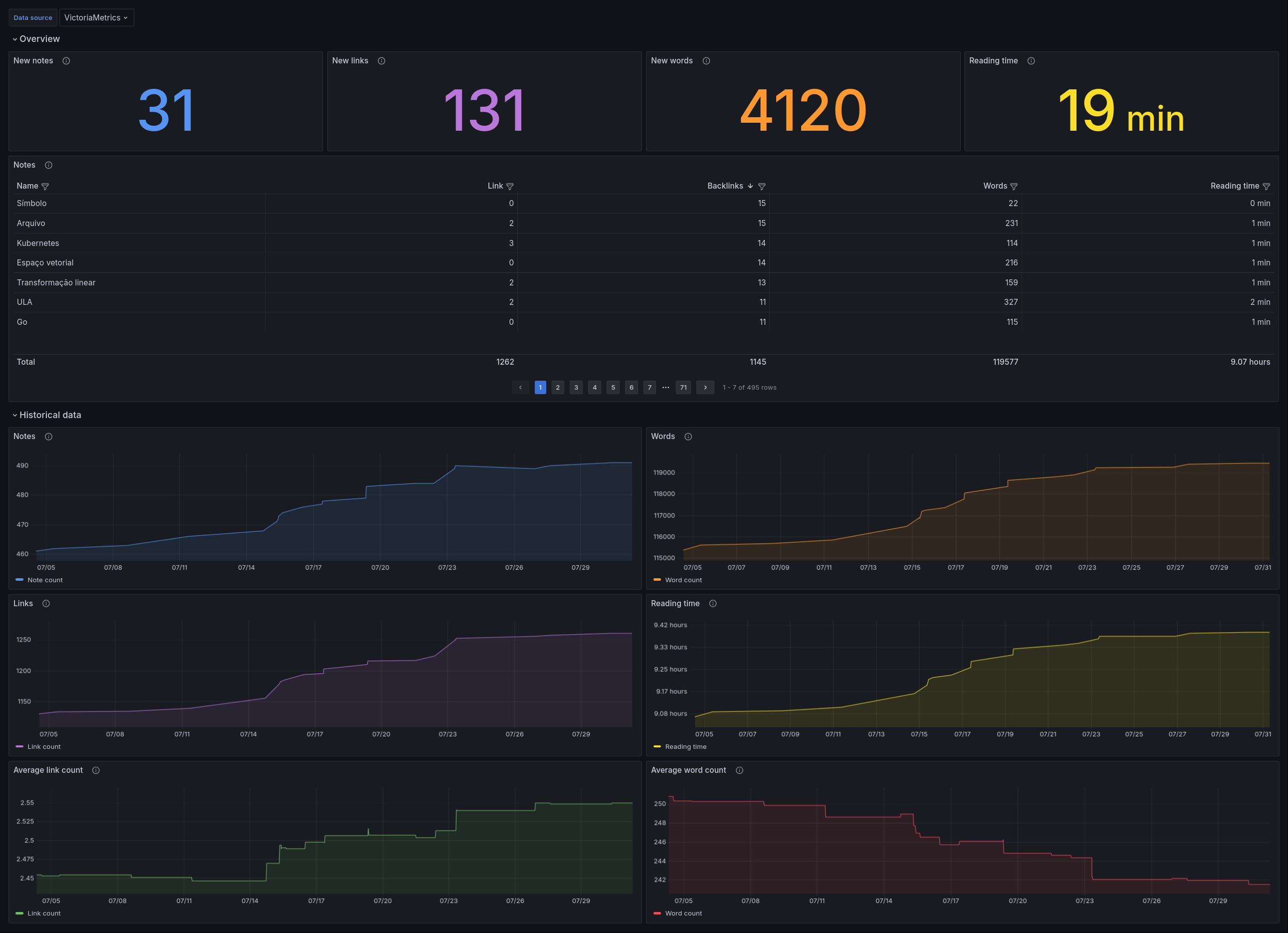The image size is (1288, 933).
Task: Click the Backlinks column filter icon
Action: (762, 186)
